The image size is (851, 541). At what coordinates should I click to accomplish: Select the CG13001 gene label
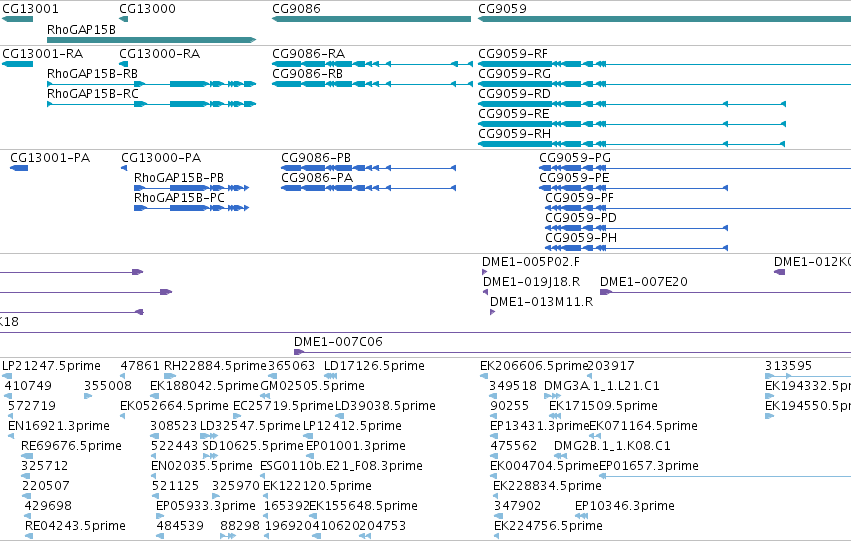pyautogui.click(x=30, y=9)
